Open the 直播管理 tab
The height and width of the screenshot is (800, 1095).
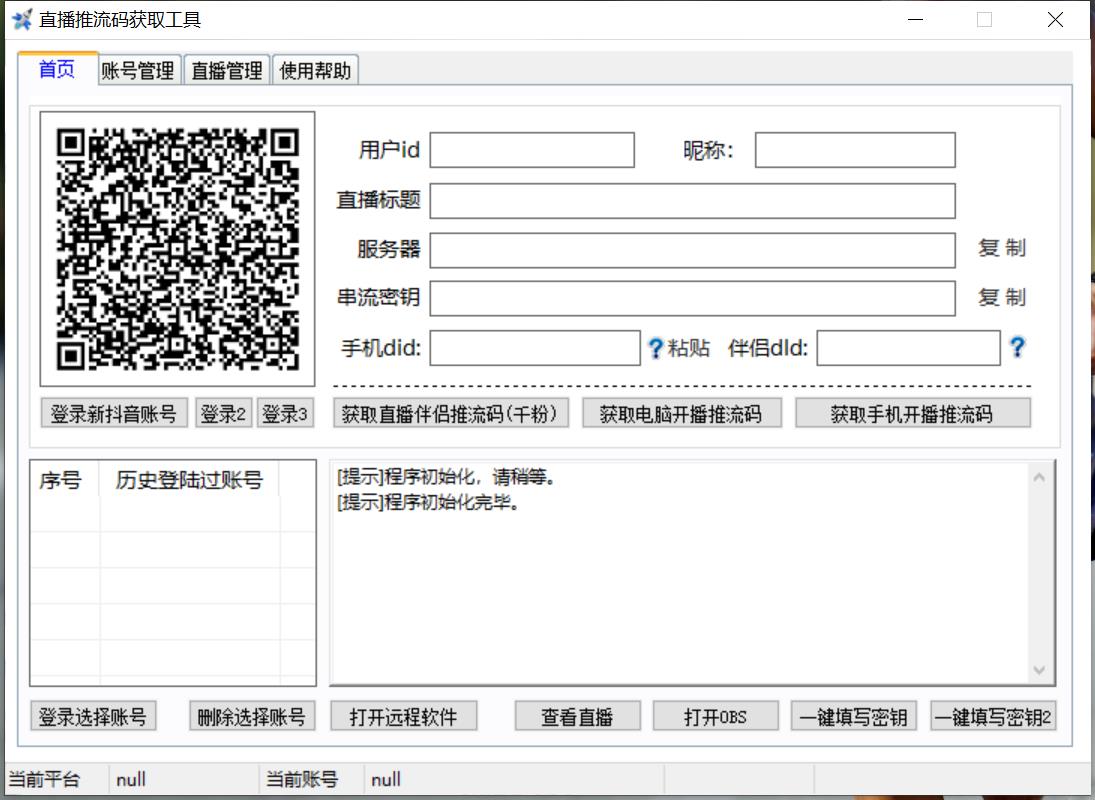coord(227,71)
